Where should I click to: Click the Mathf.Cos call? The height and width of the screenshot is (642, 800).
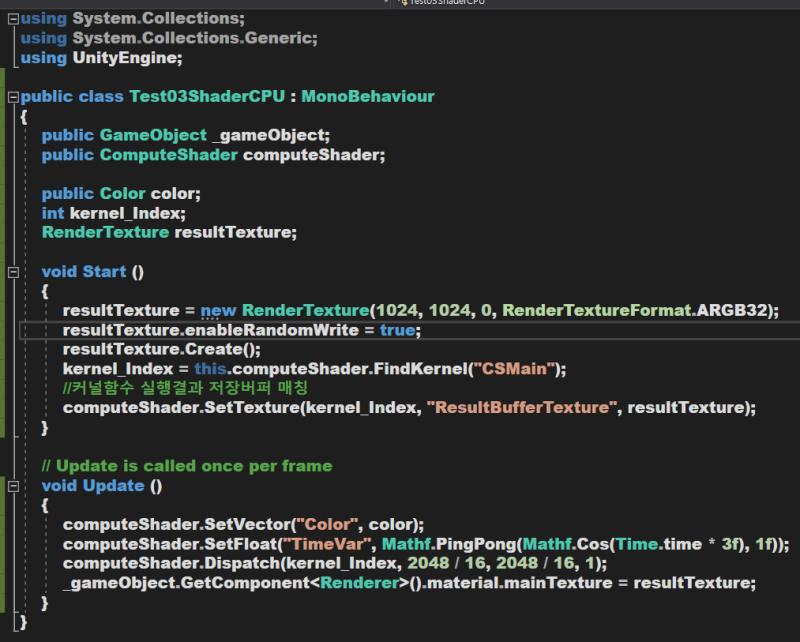tap(565, 544)
